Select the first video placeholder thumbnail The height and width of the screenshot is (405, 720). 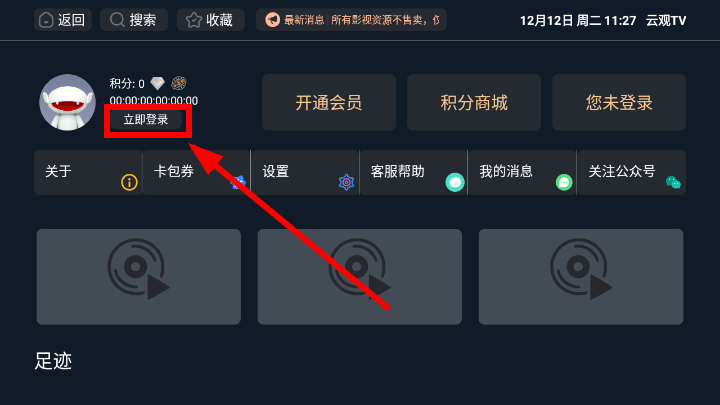point(139,277)
